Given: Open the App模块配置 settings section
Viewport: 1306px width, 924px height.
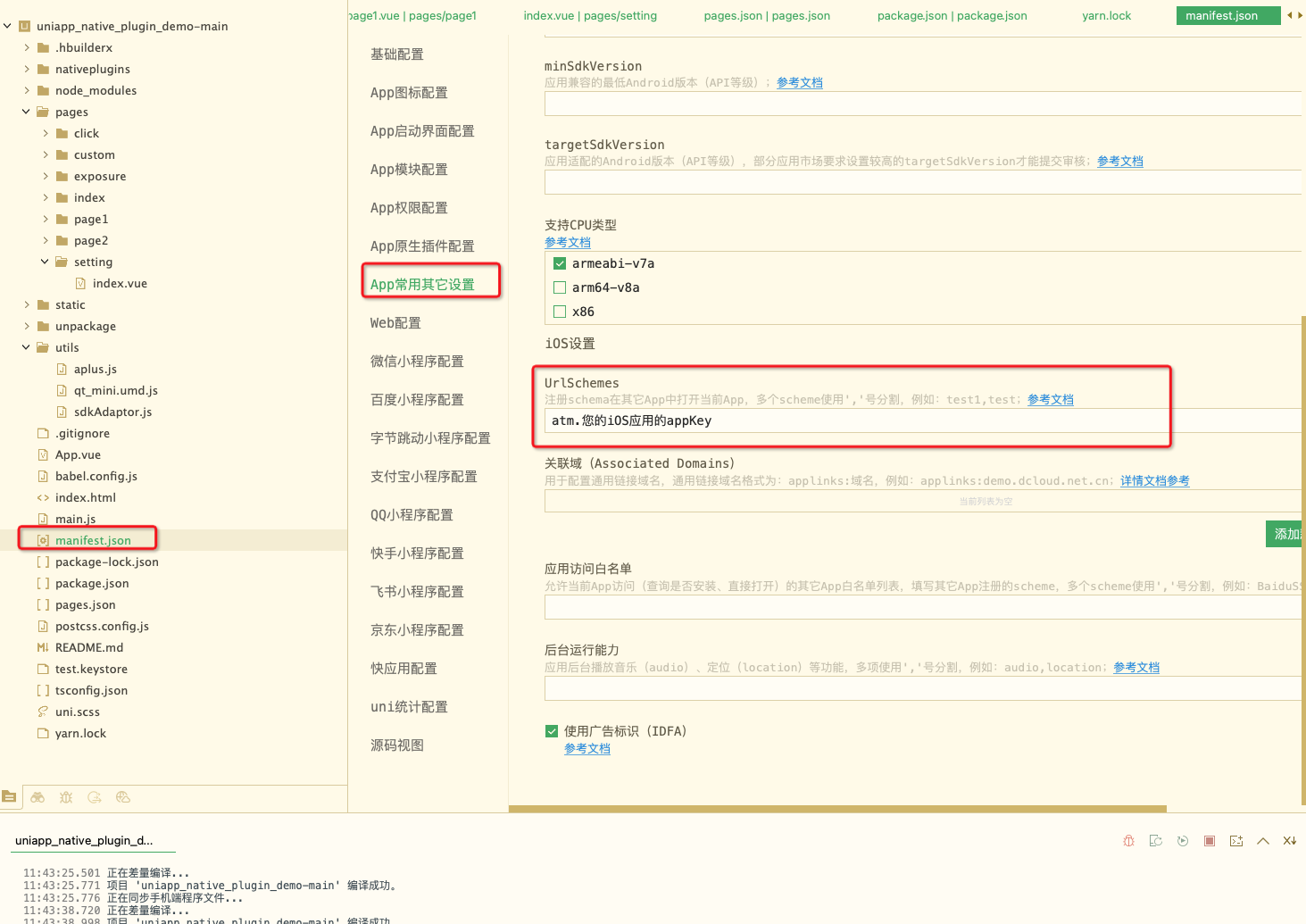Looking at the screenshot, I should pyautogui.click(x=409, y=170).
